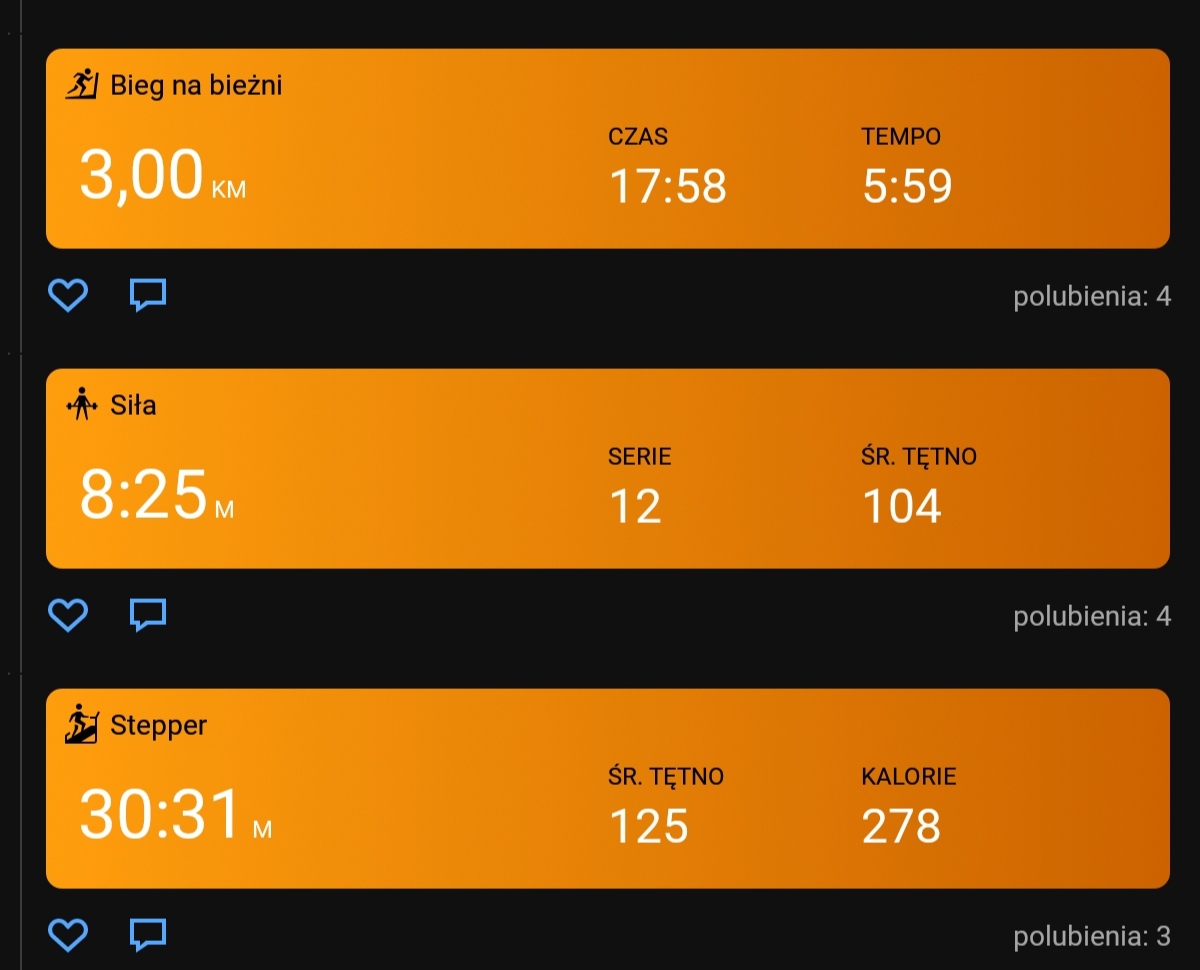
Task: Open the Siła activity card
Action: coord(608,468)
